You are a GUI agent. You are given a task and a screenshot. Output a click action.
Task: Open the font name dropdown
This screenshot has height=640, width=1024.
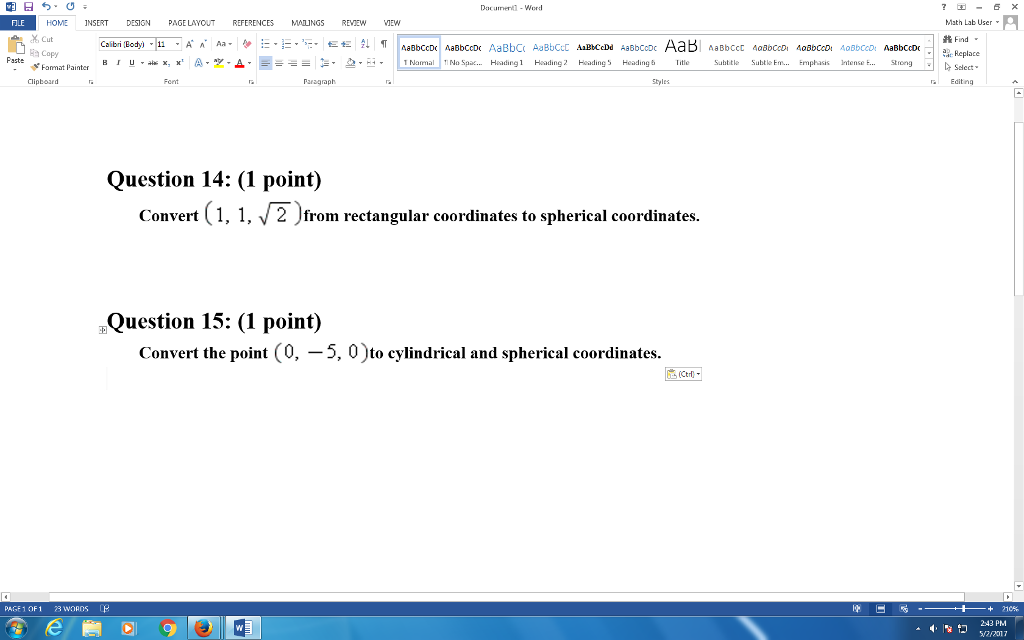coord(152,43)
